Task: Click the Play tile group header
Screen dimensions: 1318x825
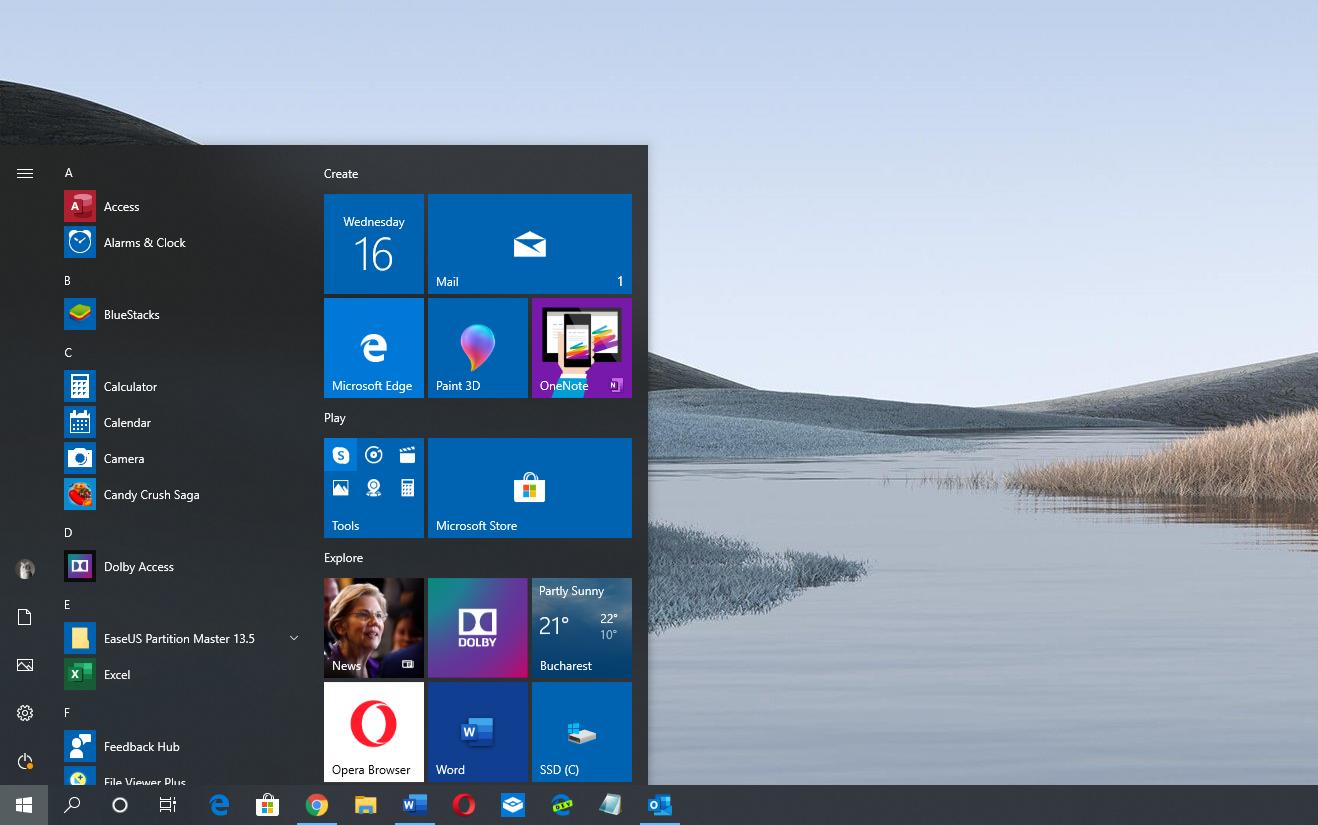Action: pyautogui.click(x=335, y=418)
